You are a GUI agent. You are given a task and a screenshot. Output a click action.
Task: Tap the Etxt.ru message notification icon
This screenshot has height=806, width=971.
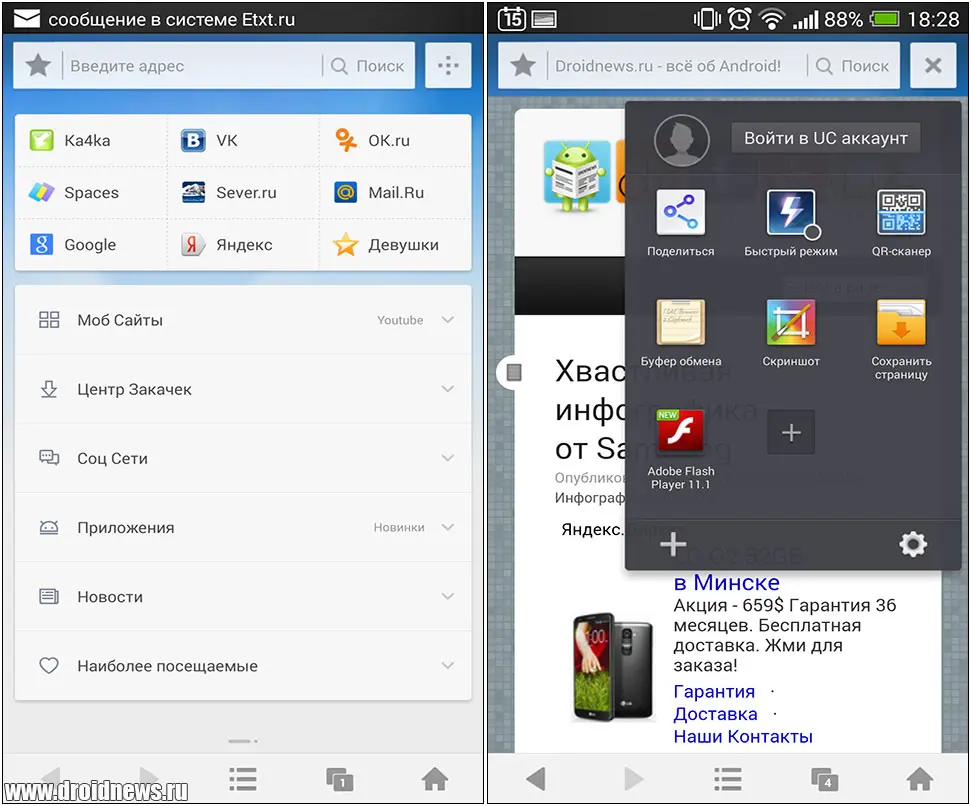[27, 19]
